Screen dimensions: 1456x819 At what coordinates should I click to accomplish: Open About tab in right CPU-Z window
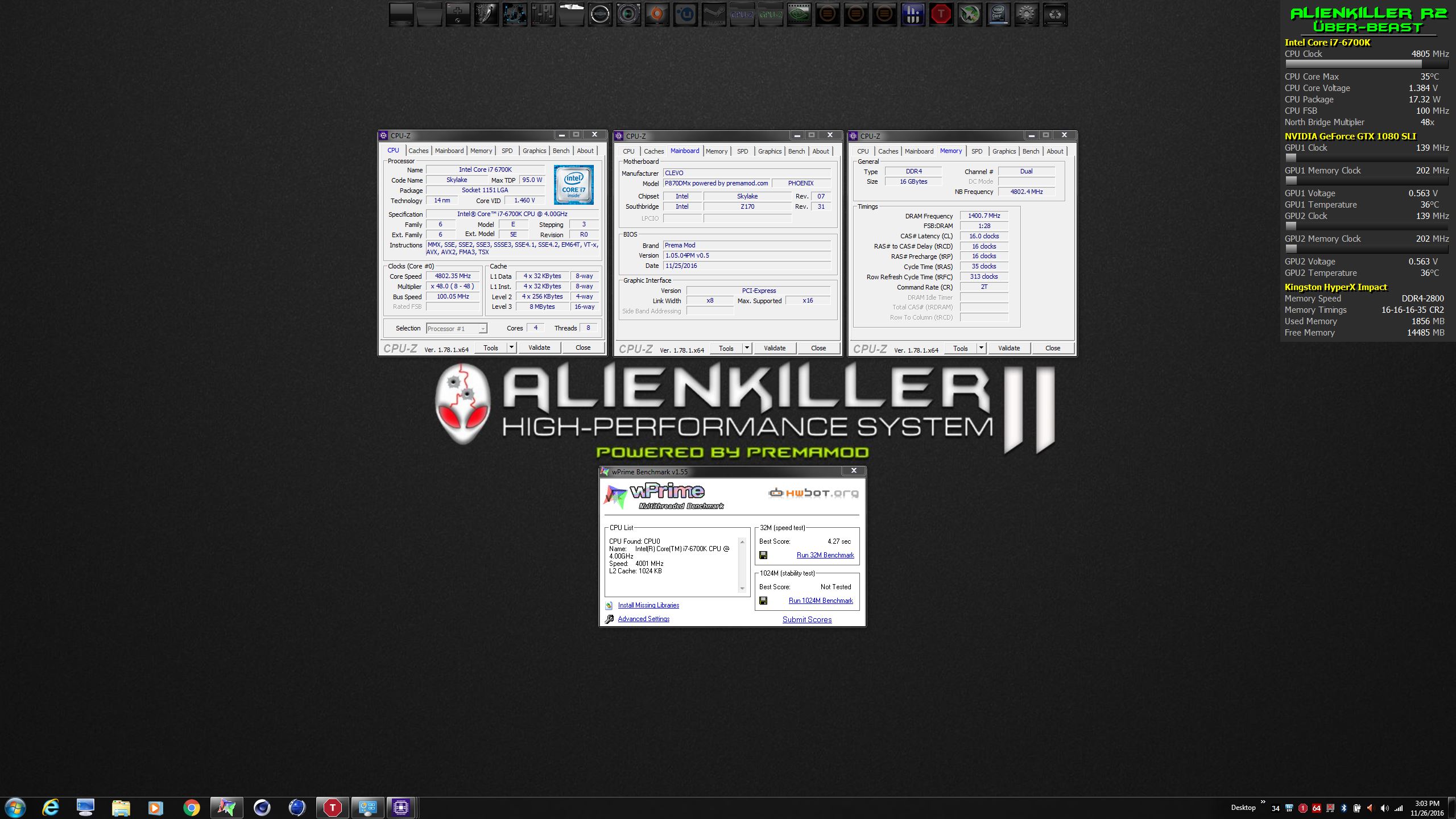tap(1054, 151)
